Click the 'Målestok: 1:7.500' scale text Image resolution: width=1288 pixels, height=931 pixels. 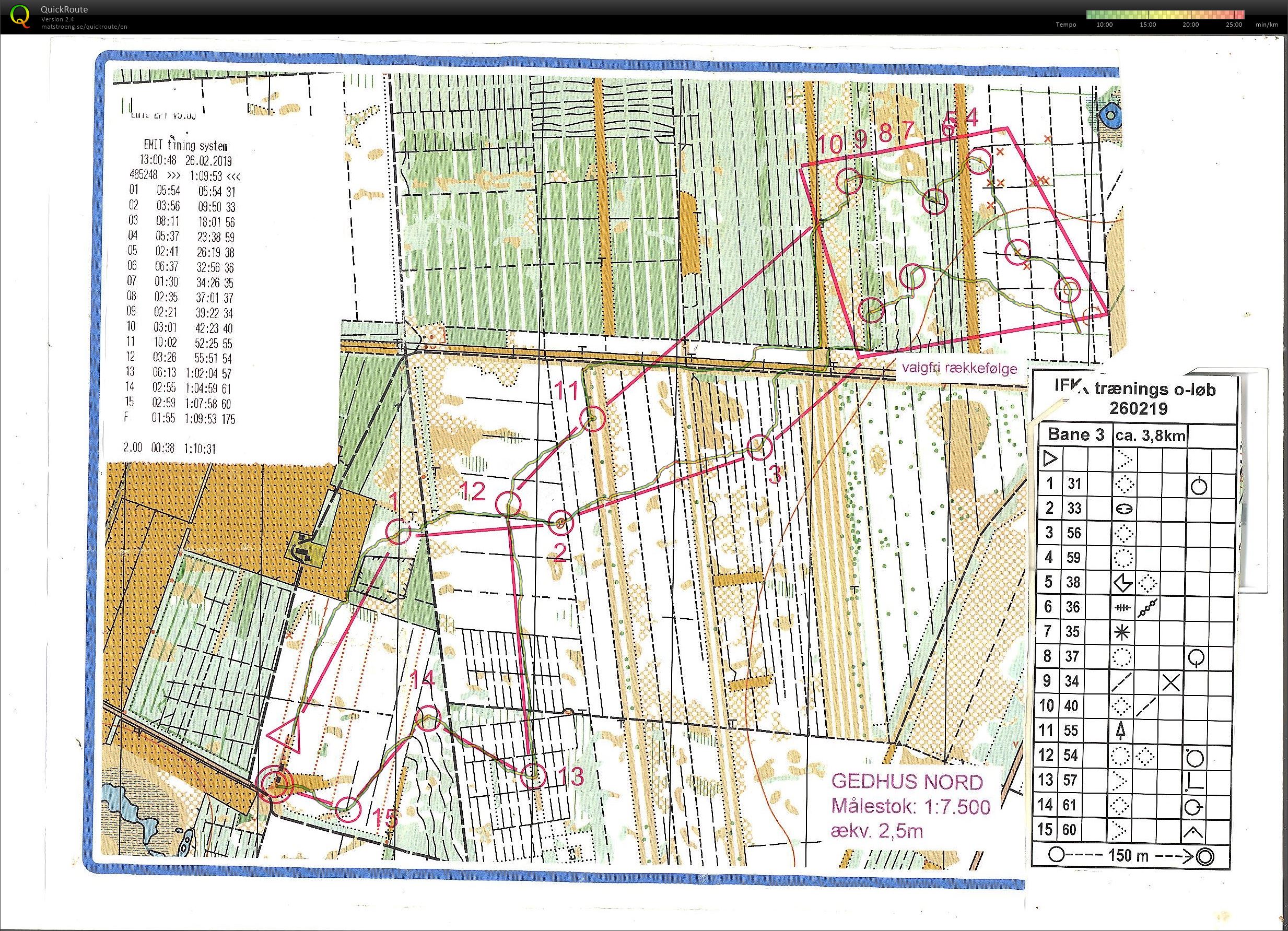click(x=911, y=807)
